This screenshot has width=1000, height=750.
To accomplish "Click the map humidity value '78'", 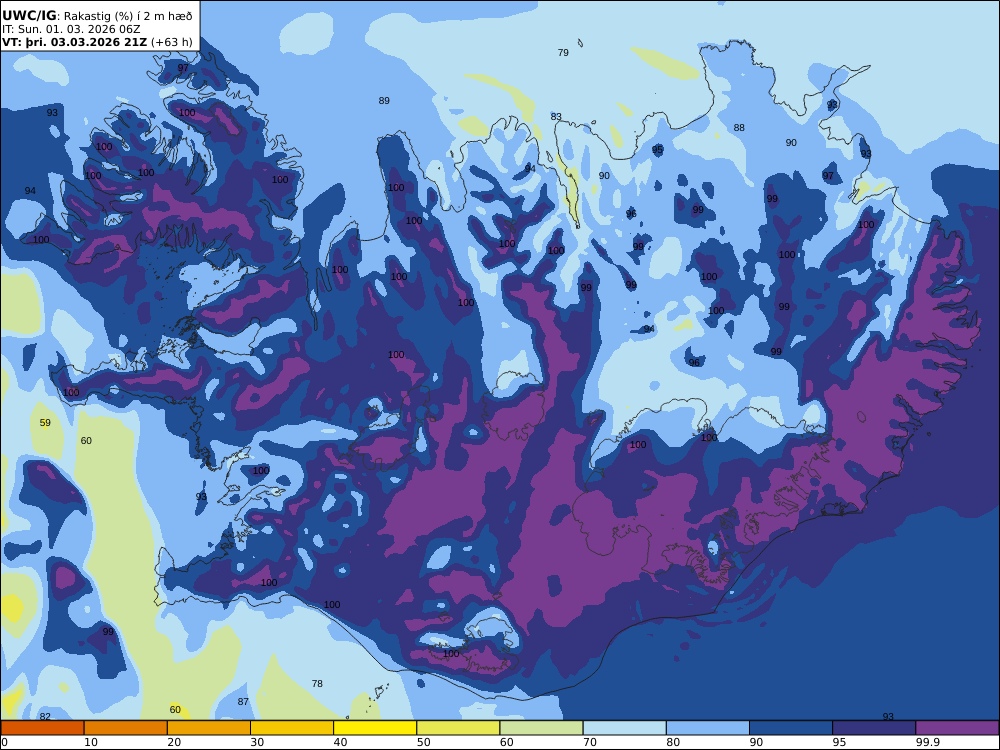I will click(317, 684).
